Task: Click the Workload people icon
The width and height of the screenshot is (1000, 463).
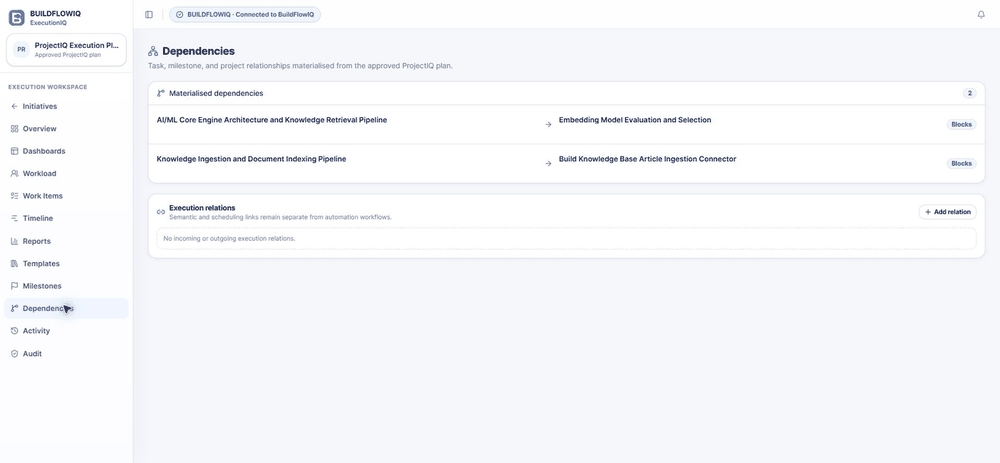Action: (15, 173)
